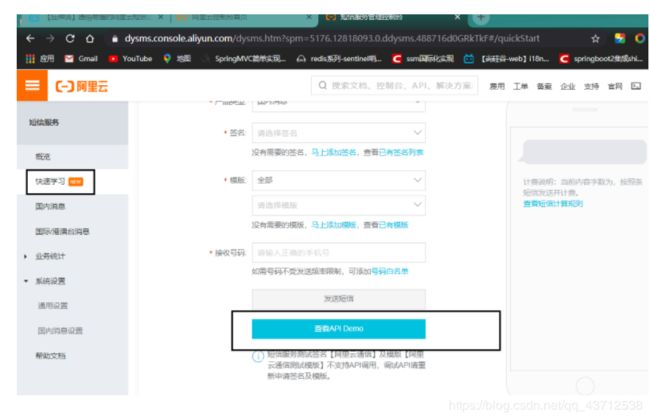Open the redis sentinel bookmark
The image size is (650, 420).
(339, 59)
